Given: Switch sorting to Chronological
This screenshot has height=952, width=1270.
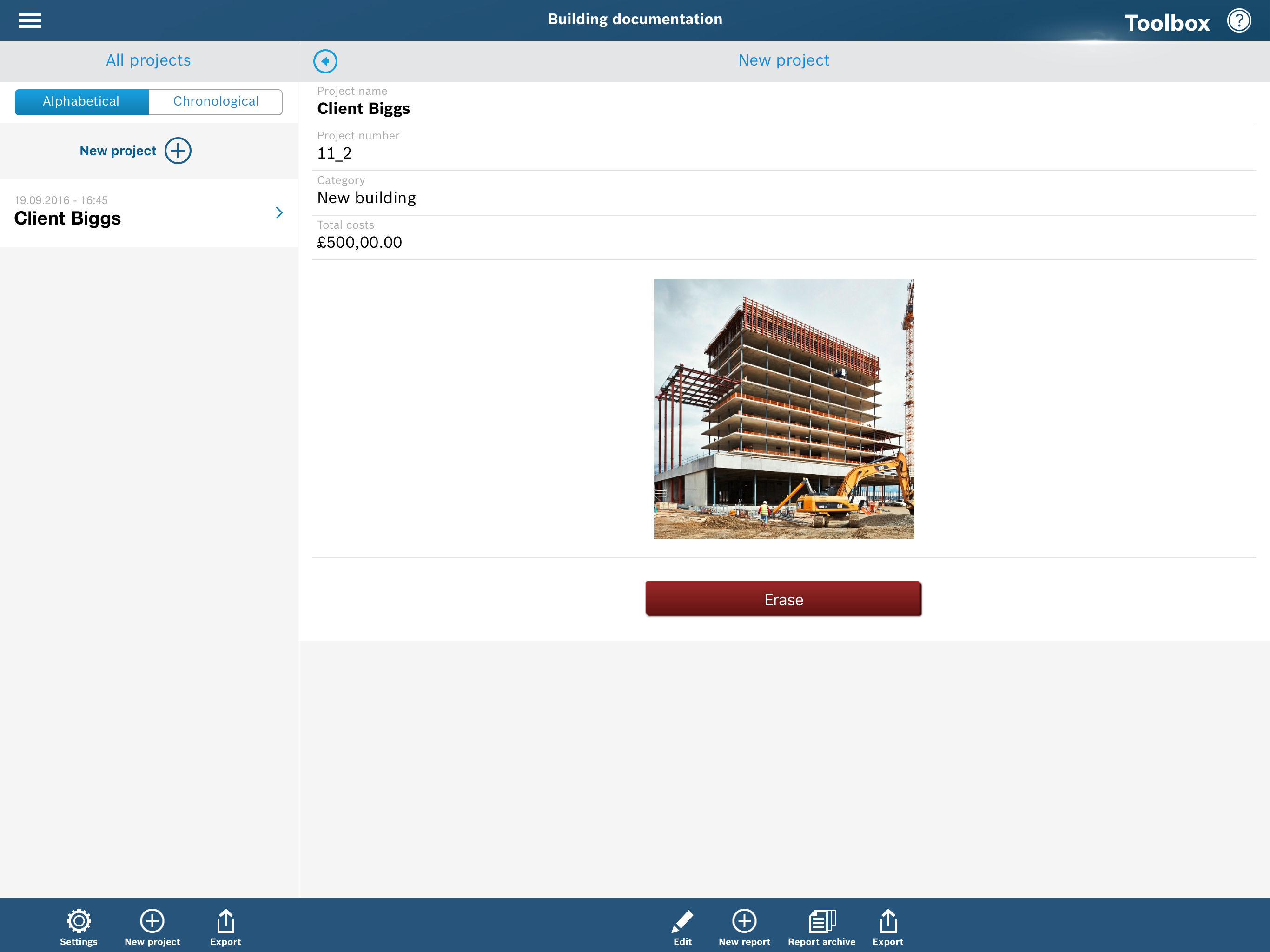Looking at the screenshot, I should 215,102.
